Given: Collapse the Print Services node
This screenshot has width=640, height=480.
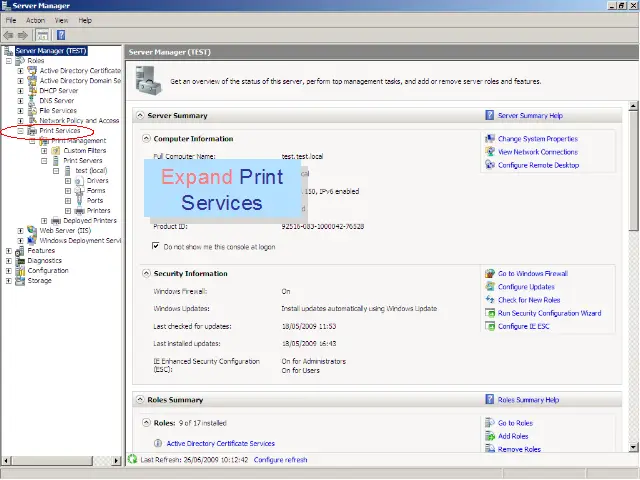Looking at the screenshot, I should coord(20,131).
